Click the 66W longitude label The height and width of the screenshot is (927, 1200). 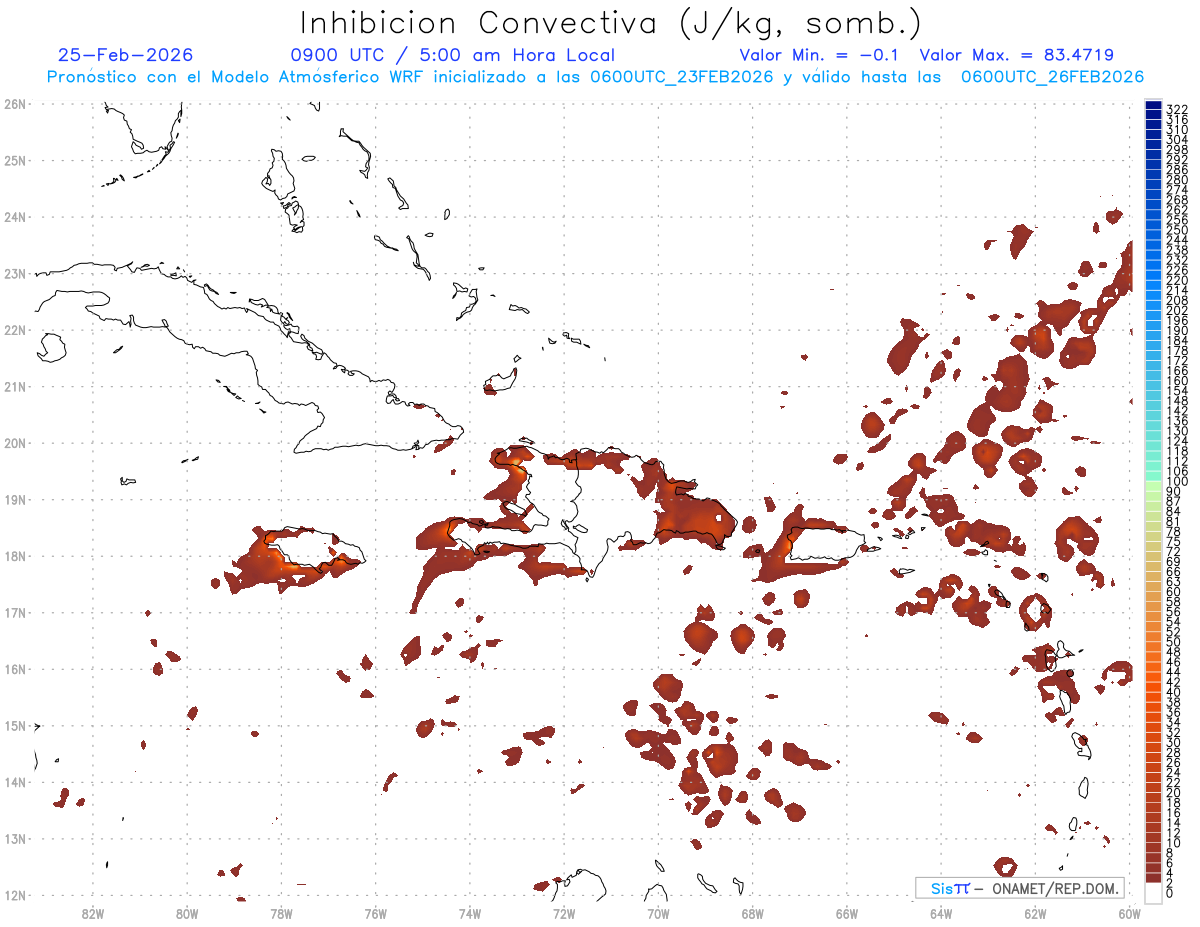pos(847,913)
